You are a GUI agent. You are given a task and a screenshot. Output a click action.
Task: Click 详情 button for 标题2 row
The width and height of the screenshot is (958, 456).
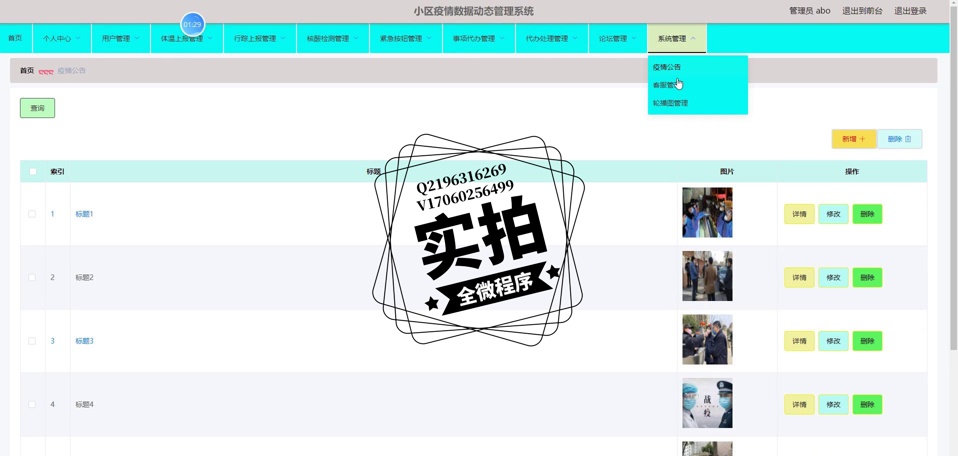pyautogui.click(x=799, y=277)
